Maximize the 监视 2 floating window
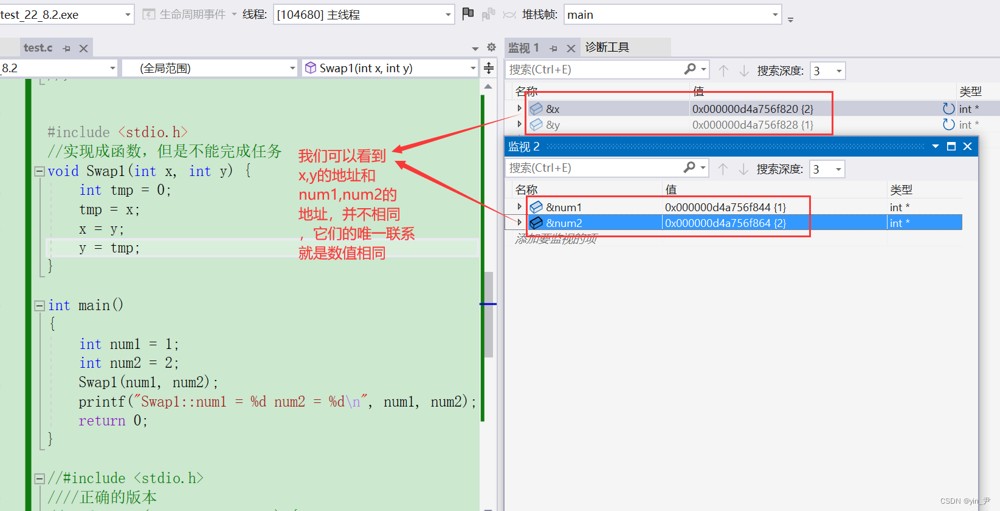This screenshot has width=1000, height=511. [952, 146]
